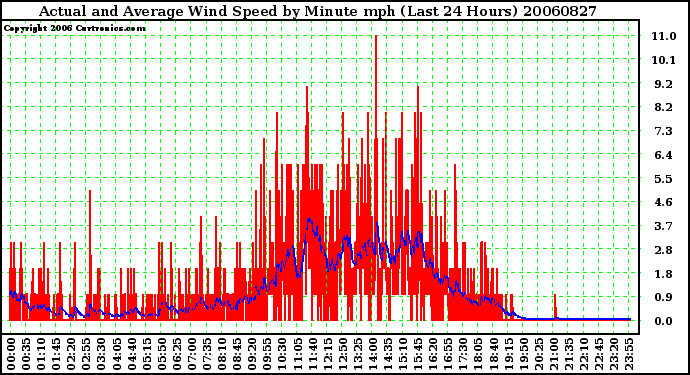Select the 10.1 y-axis label
This screenshot has width=690, height=375.
pyautogui.click(x=664, y=60)
